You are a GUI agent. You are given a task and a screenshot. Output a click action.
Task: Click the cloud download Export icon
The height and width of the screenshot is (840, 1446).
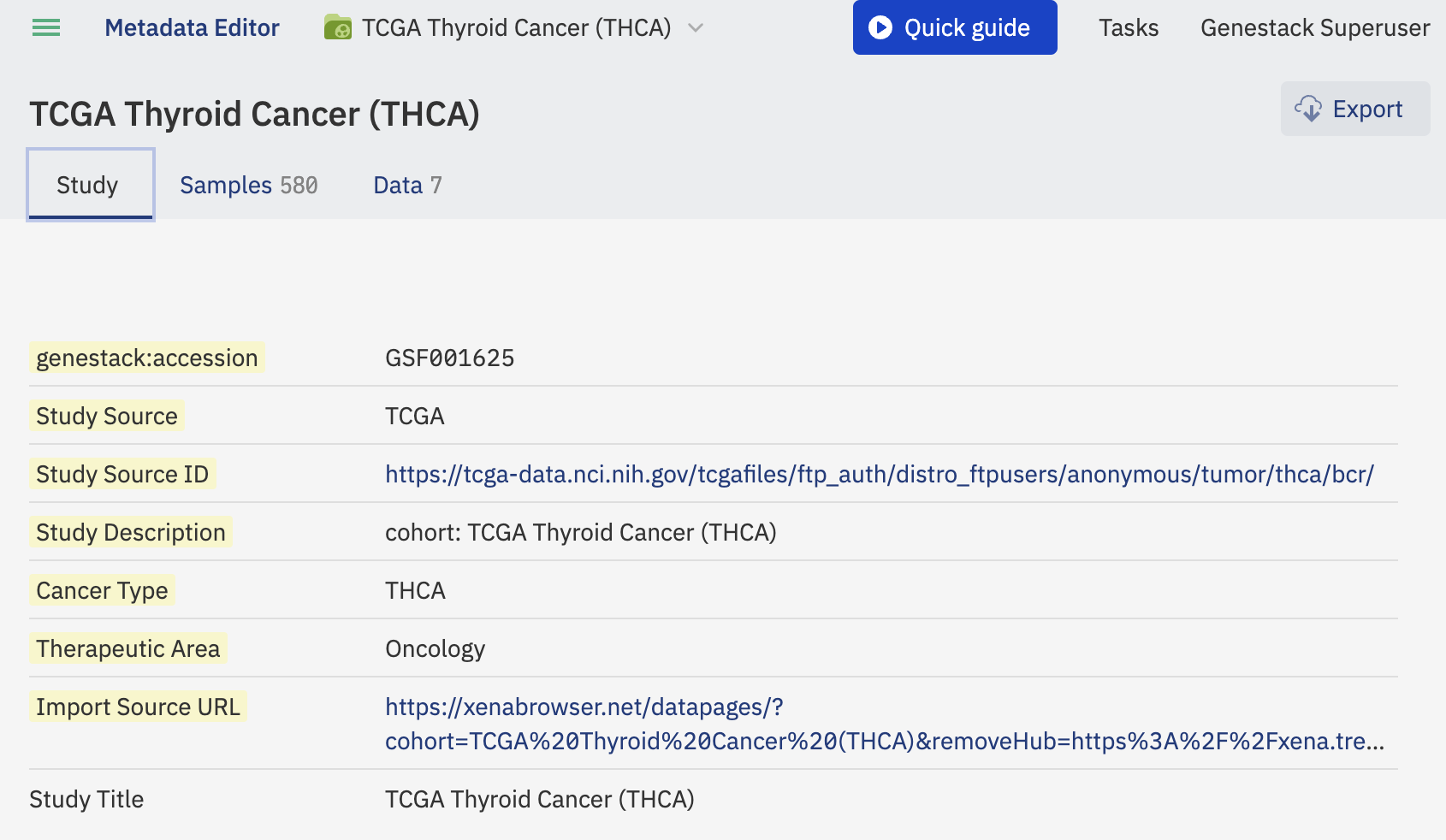1308,109
